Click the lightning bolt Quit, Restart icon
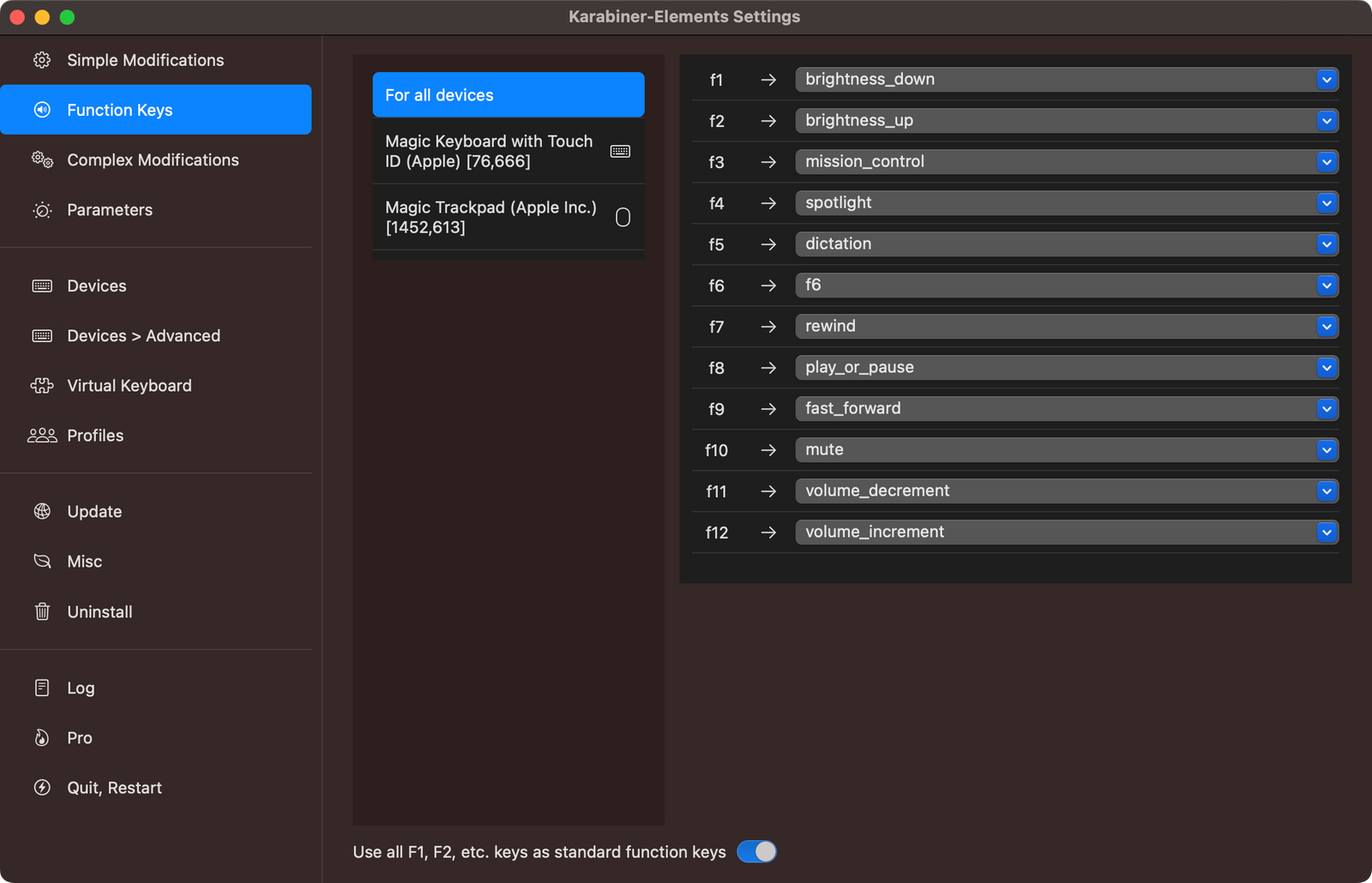This screenshot has height=883, width=1372. point(42,788)
